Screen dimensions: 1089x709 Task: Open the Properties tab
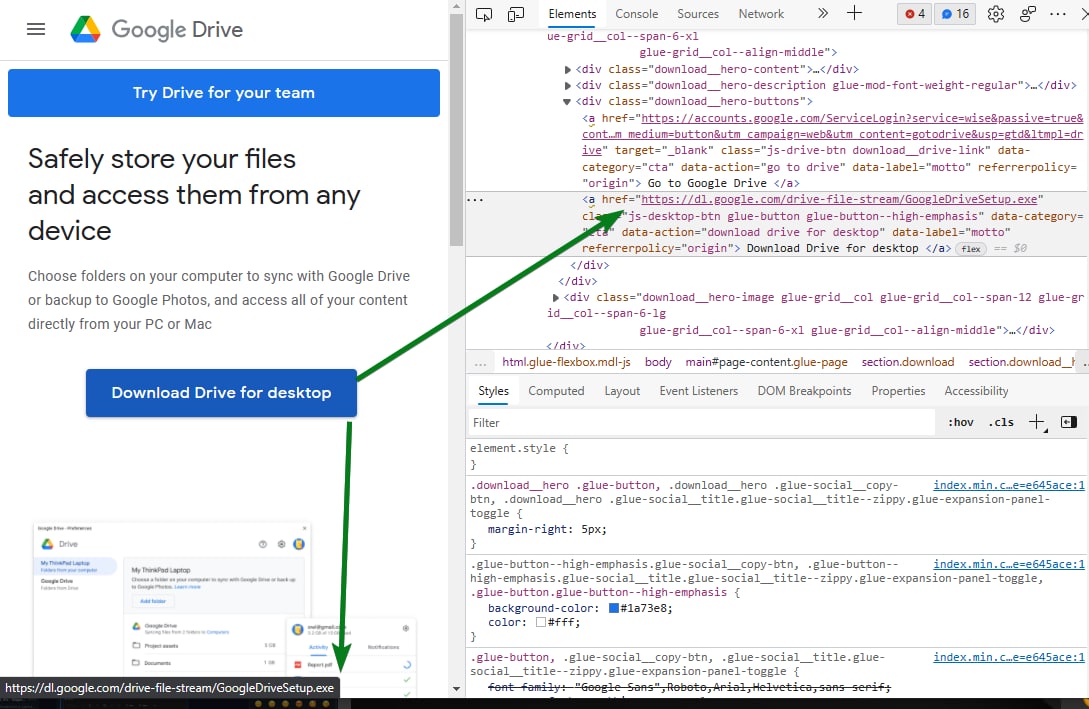point(898,391)
